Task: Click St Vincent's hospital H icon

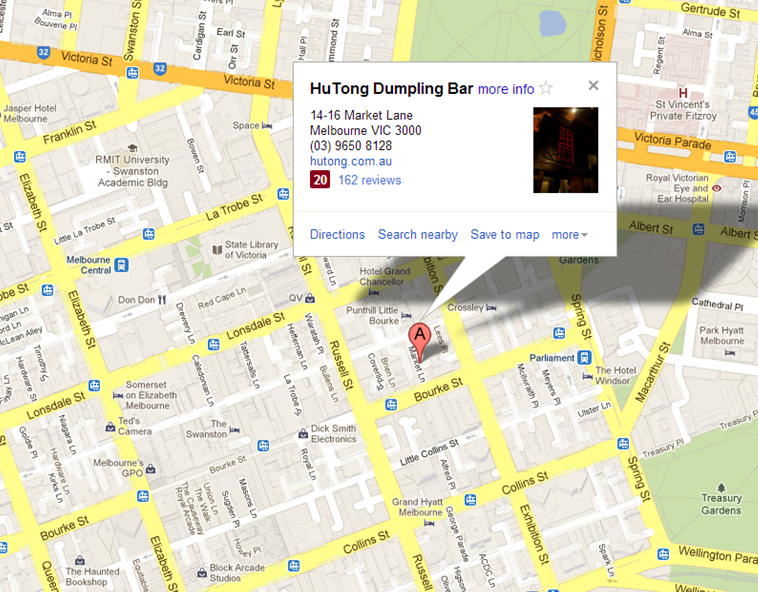Action: click(683, 92)
